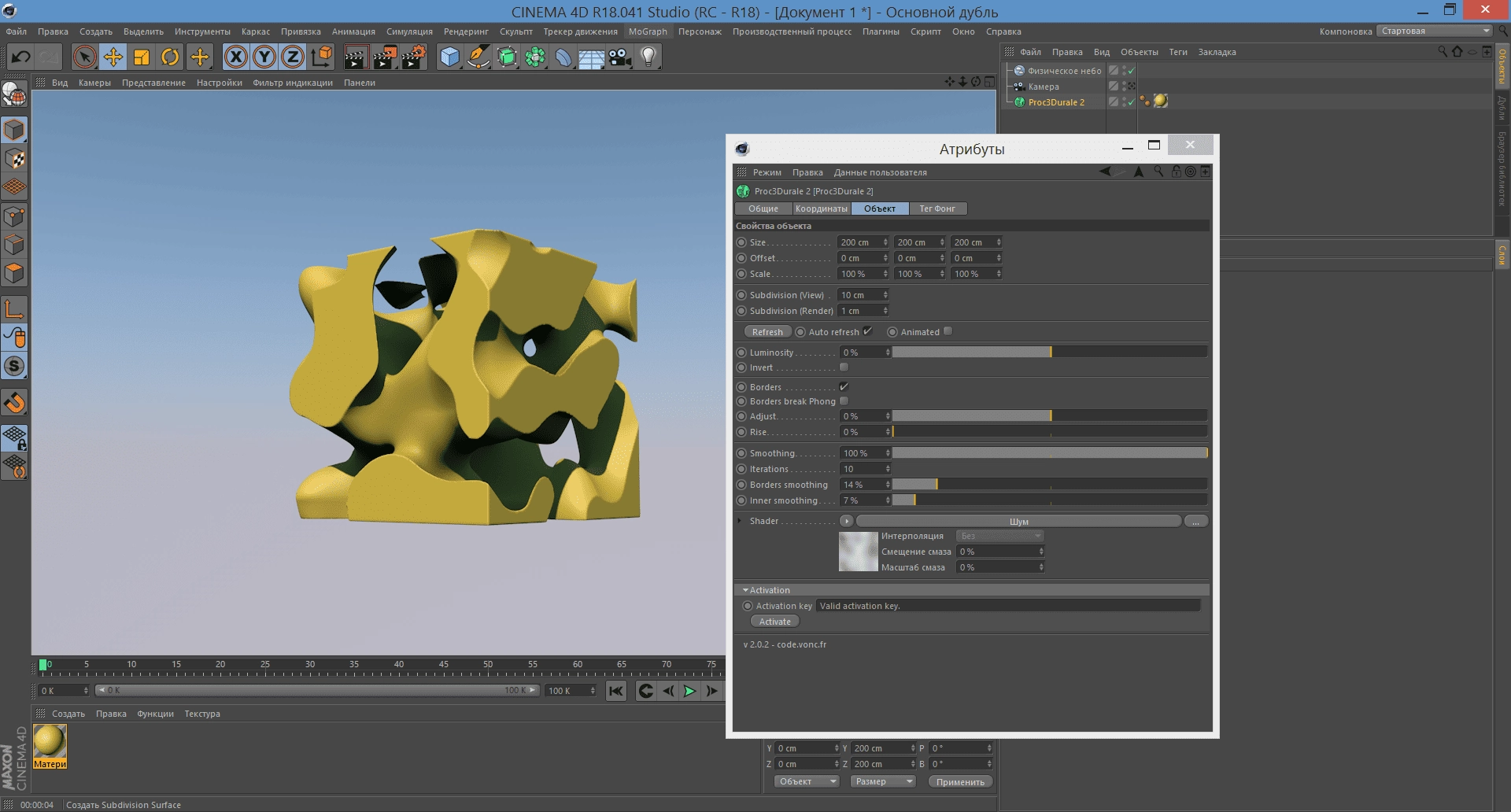
Task: Open the 100 K end-frame stepper
Action: click(x=593, y=691)
